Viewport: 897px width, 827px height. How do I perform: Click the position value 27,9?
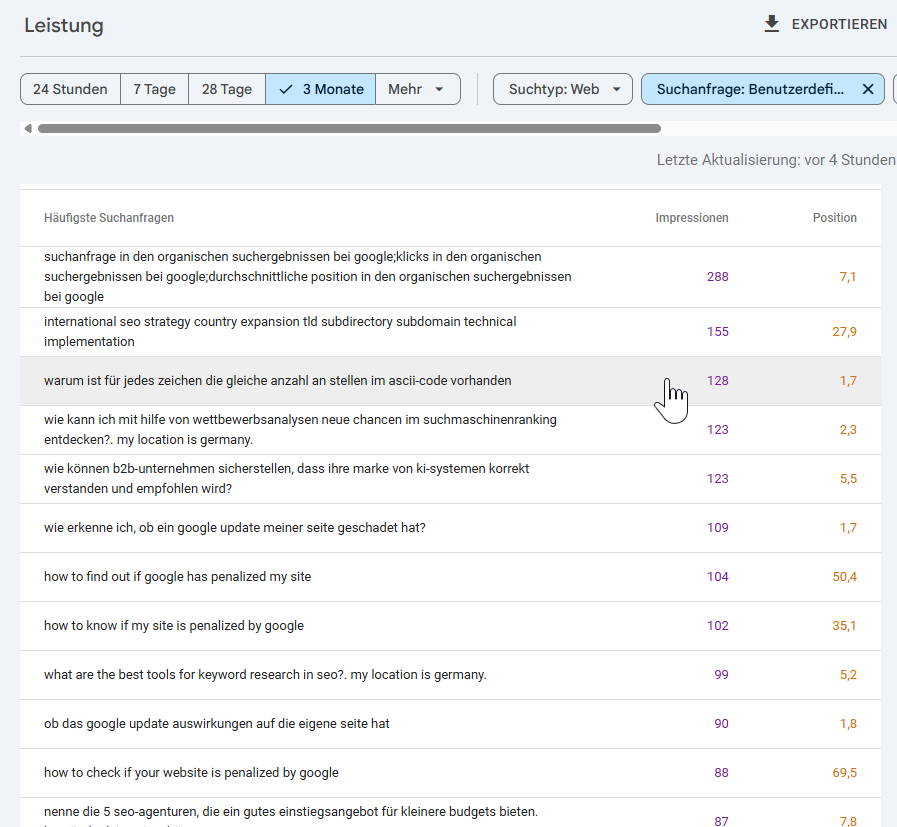[844, 332]
